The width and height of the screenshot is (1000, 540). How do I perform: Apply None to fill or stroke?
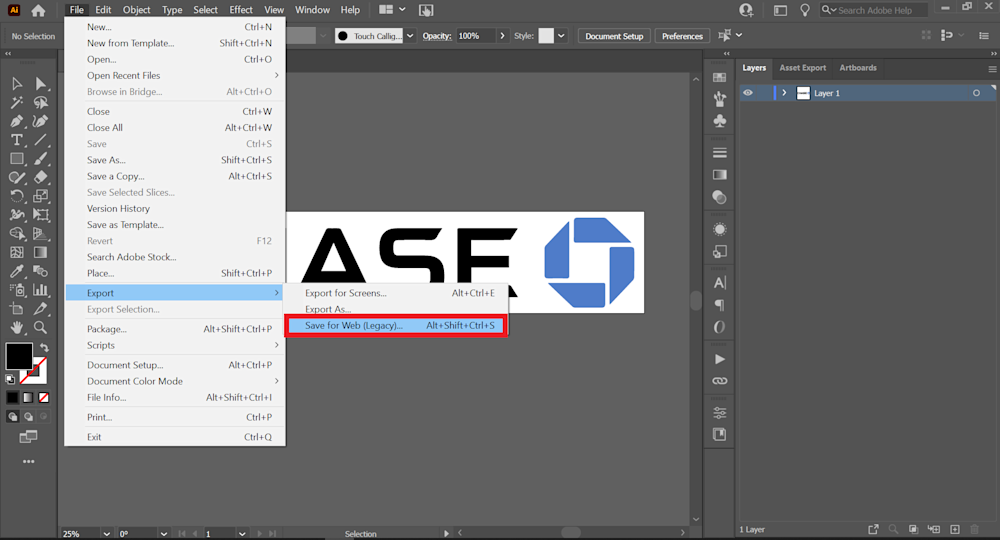coord(43,397)
